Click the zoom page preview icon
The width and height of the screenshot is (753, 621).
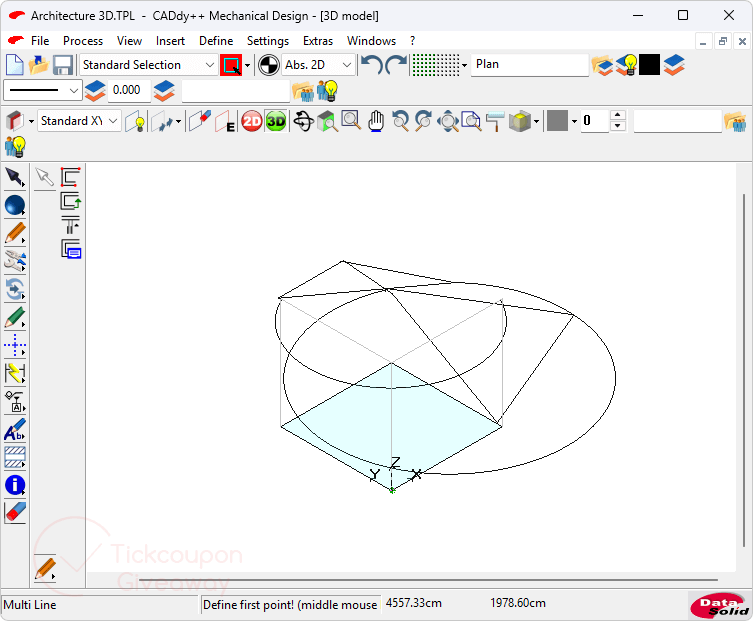472,121
